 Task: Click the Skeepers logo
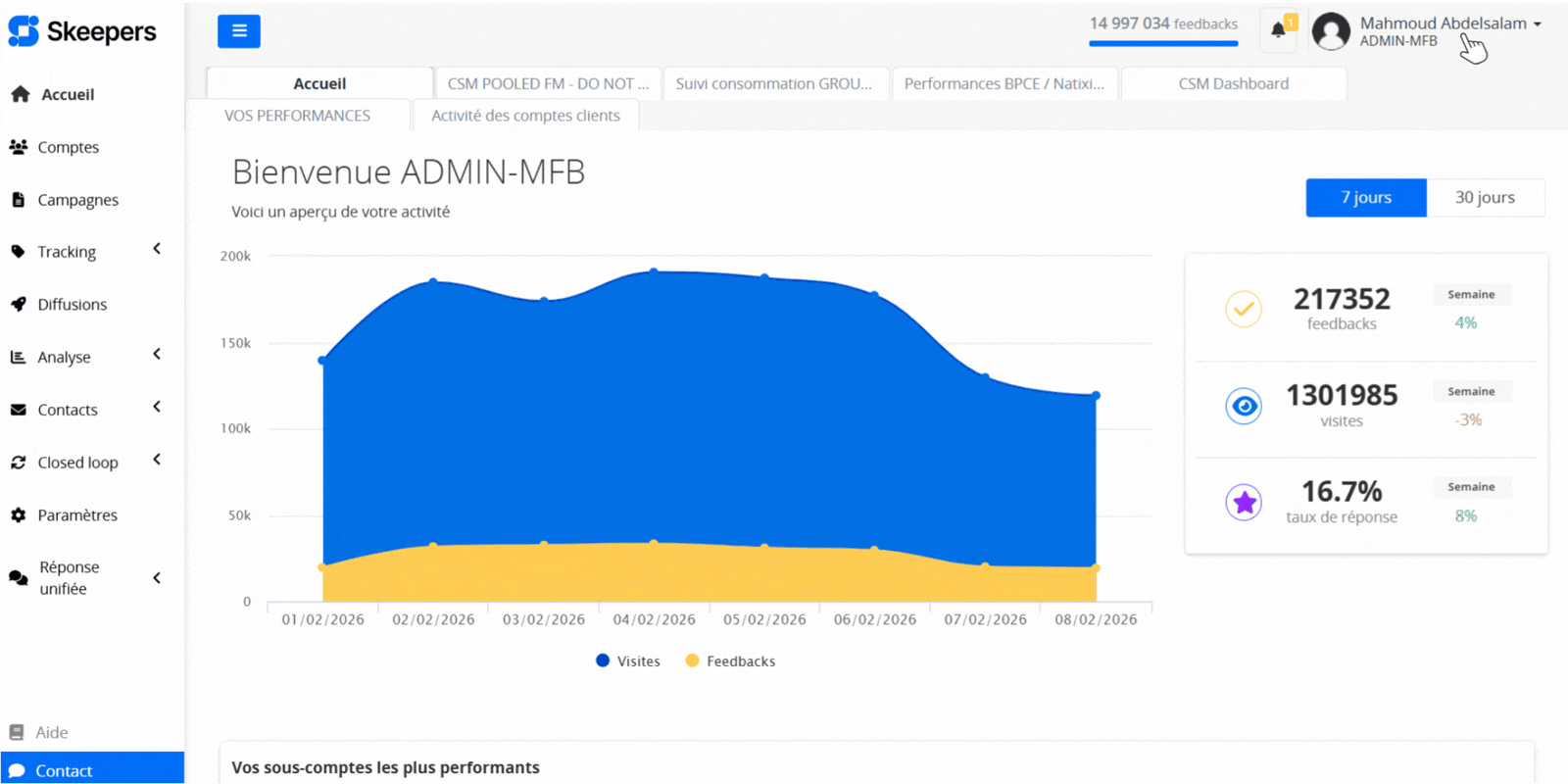coord(82,31)
